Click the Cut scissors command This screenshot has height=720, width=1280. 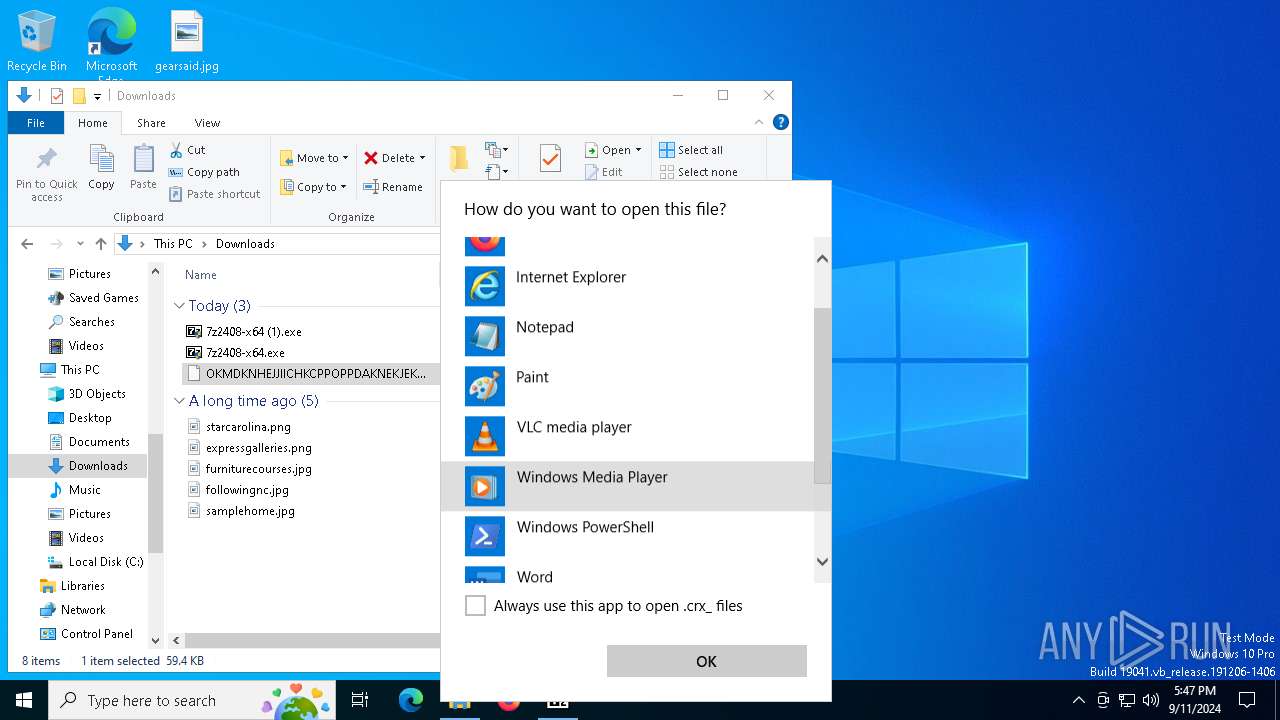(187, 150)
